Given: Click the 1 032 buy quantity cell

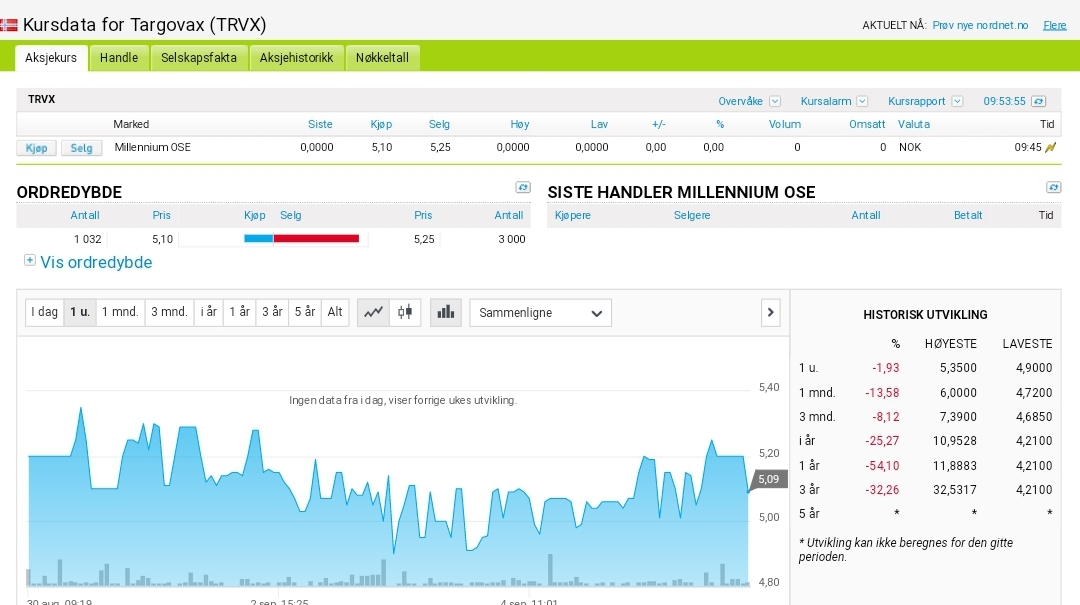Looking at the screenshot, I should point(87,239).
